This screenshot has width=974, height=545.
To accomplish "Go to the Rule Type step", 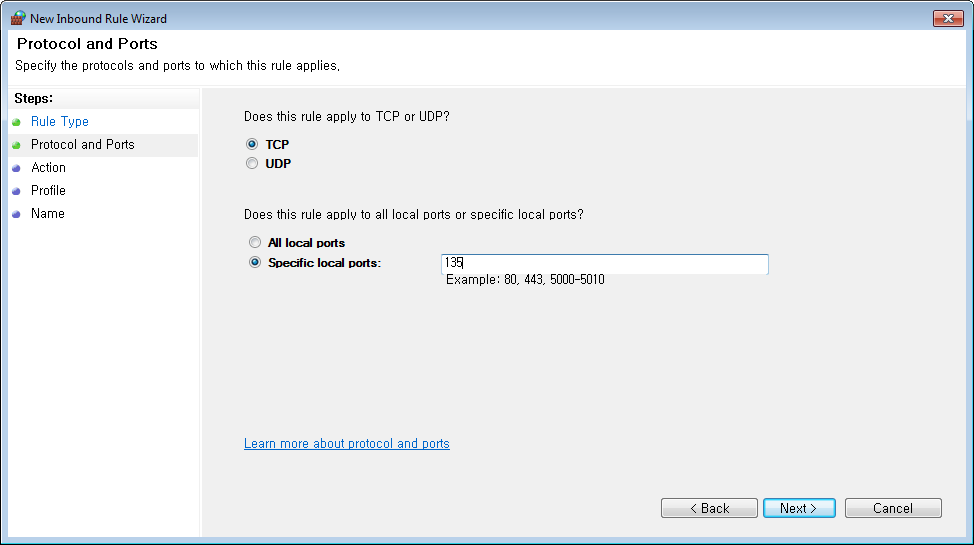I will pyautogui.click(x=60, y=121).
